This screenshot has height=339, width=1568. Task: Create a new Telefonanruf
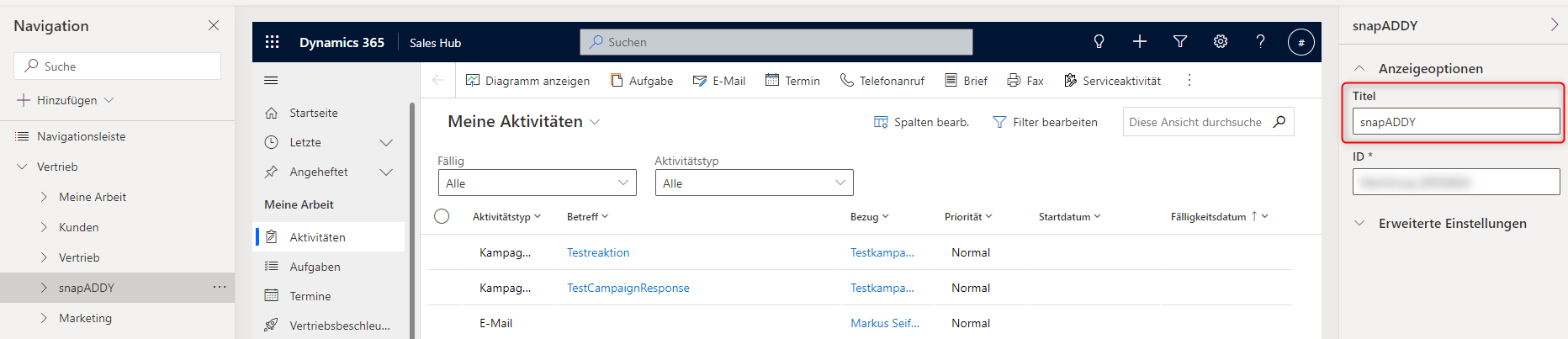click(882, 81)
